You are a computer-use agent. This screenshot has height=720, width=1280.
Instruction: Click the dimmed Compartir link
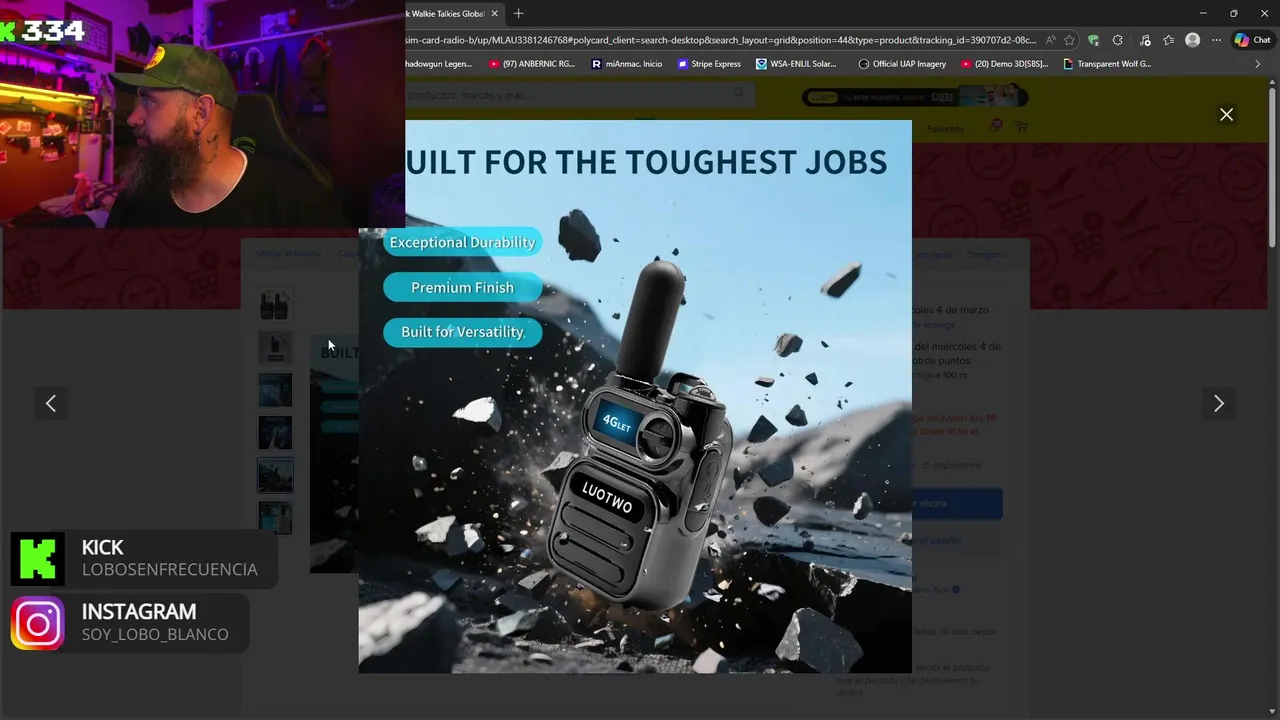[986, 255]
